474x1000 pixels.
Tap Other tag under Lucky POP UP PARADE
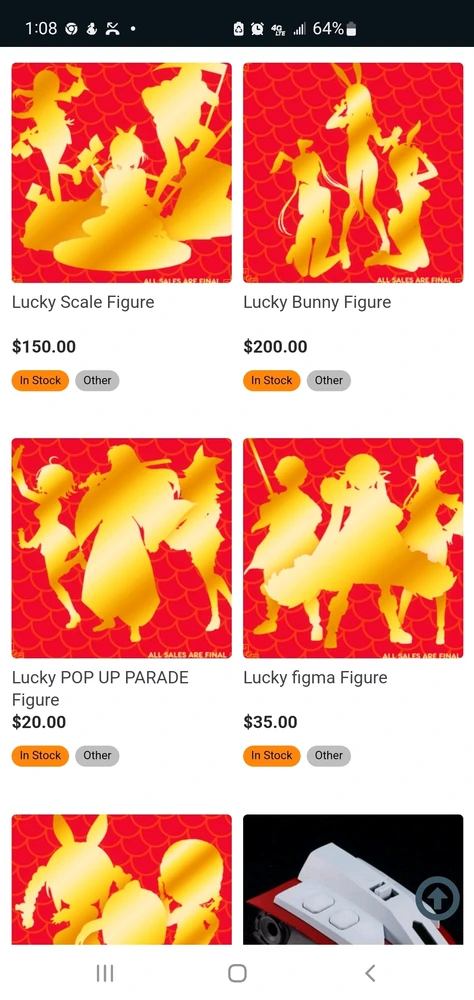click(97, 755)
